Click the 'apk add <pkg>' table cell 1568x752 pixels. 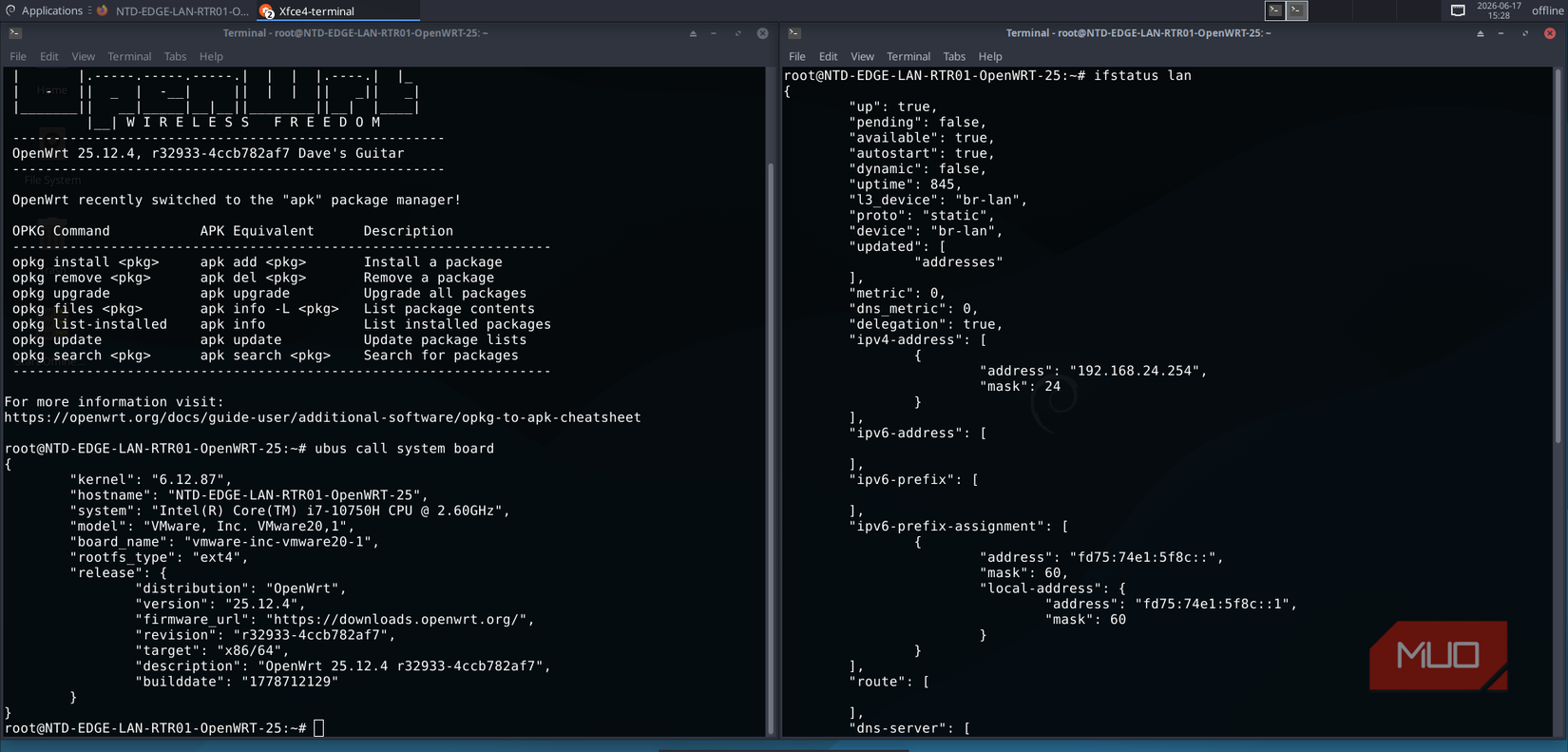pos(253,262)
